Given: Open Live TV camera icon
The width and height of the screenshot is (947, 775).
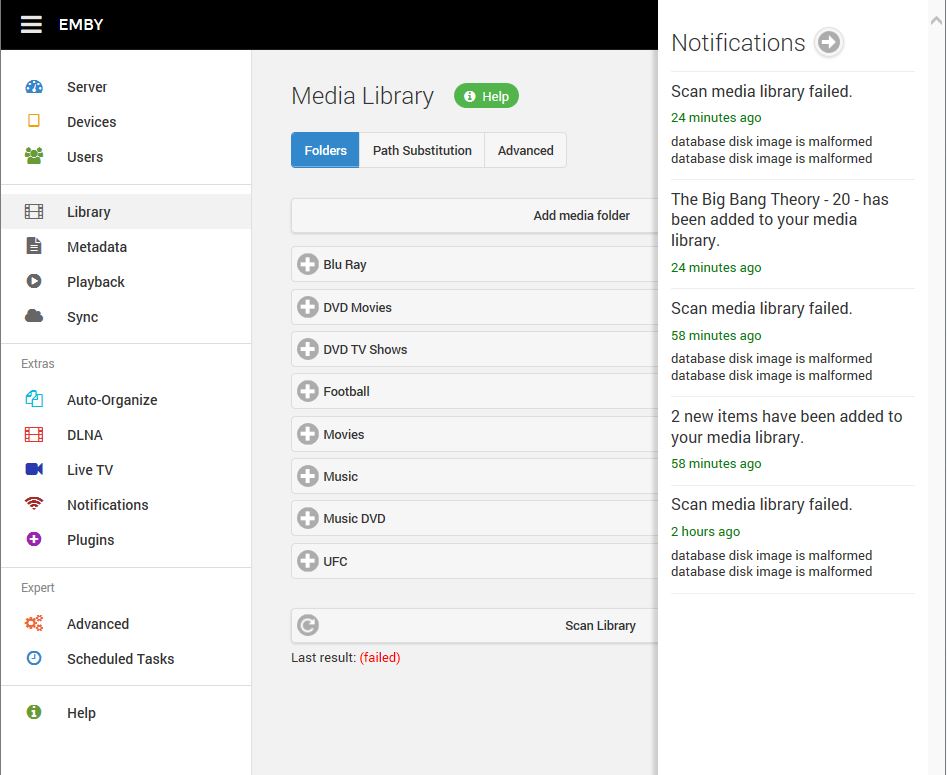Looking at the screenshot, I should 34,470.
